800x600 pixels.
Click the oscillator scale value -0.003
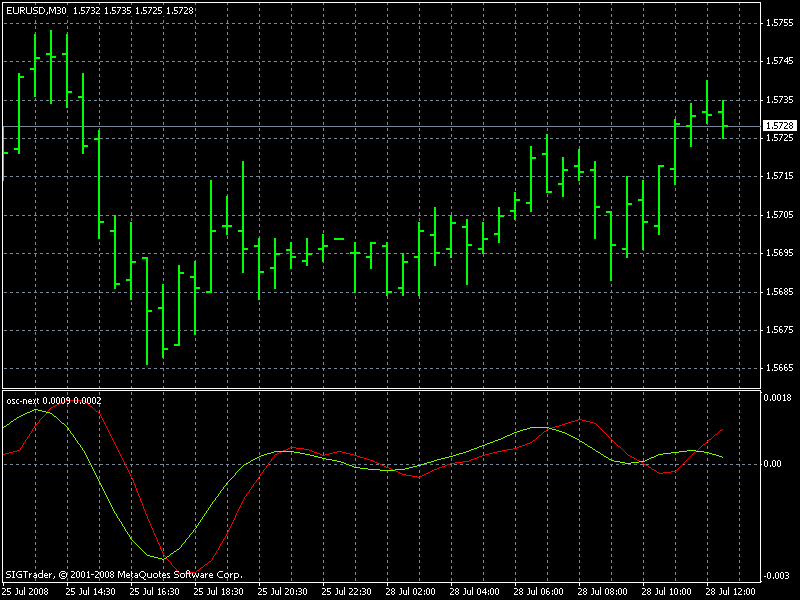777,576
